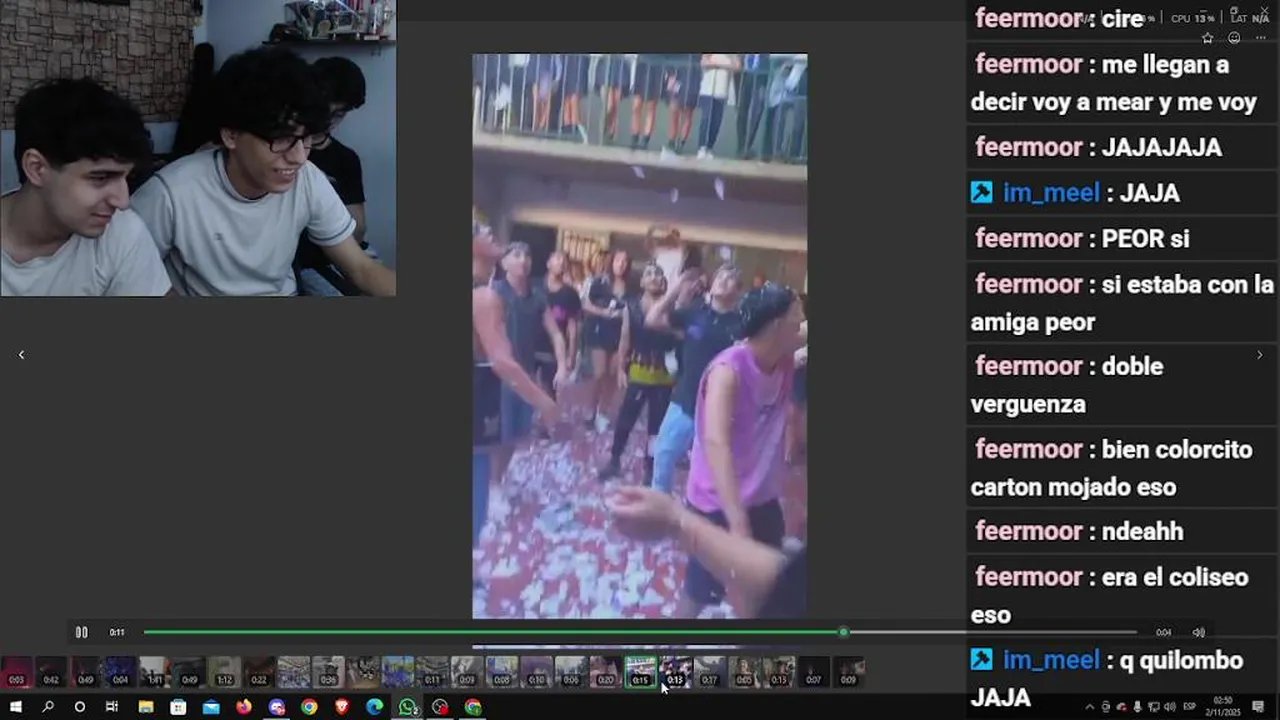
Task: Go to previous media with left arrow
Action: tap(21, 355)
